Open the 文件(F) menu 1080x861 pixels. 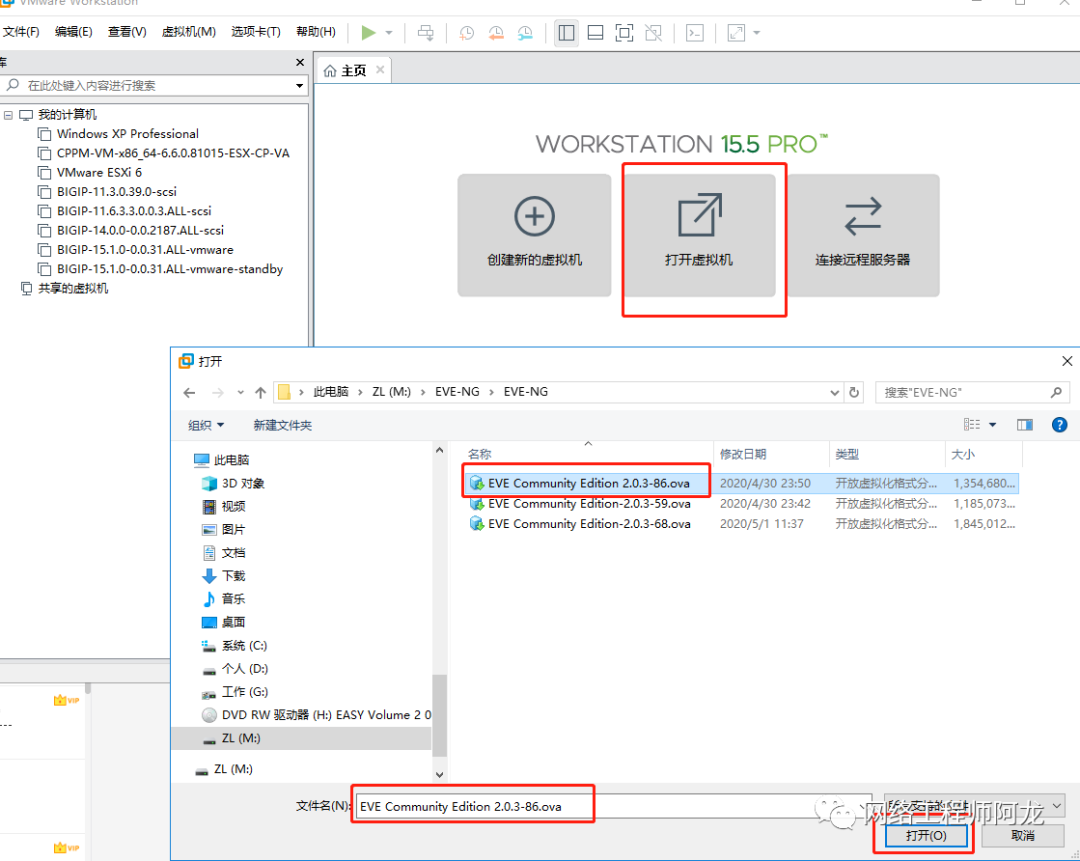(x=21, y=32)
